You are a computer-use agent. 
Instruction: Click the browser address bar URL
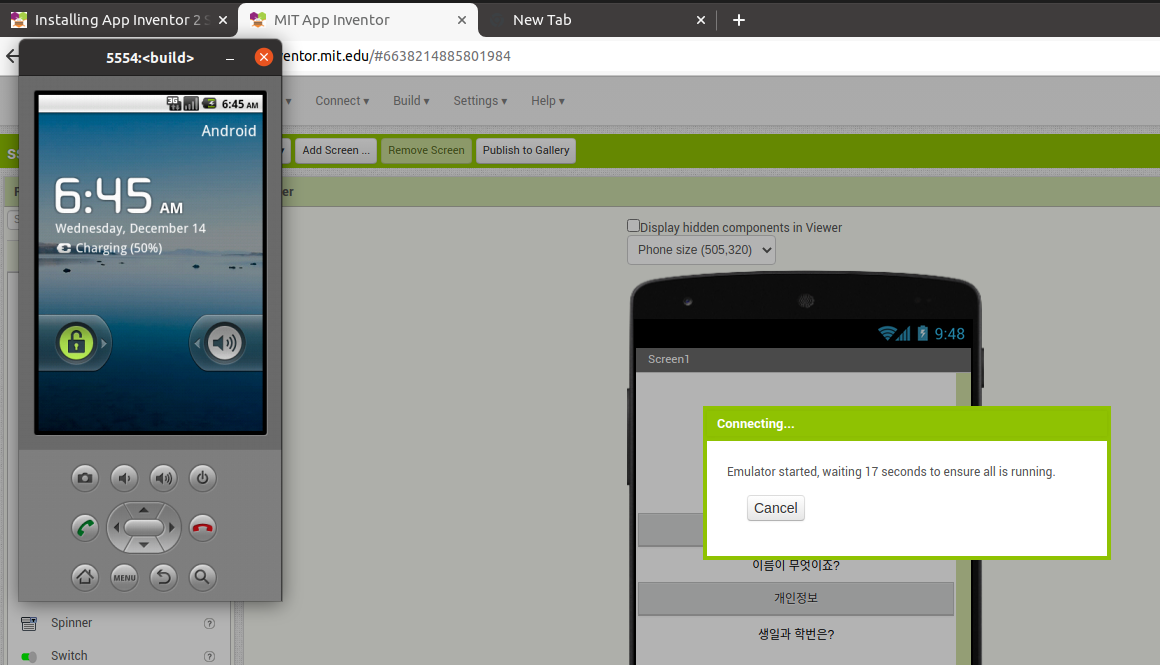pos(396,56)
